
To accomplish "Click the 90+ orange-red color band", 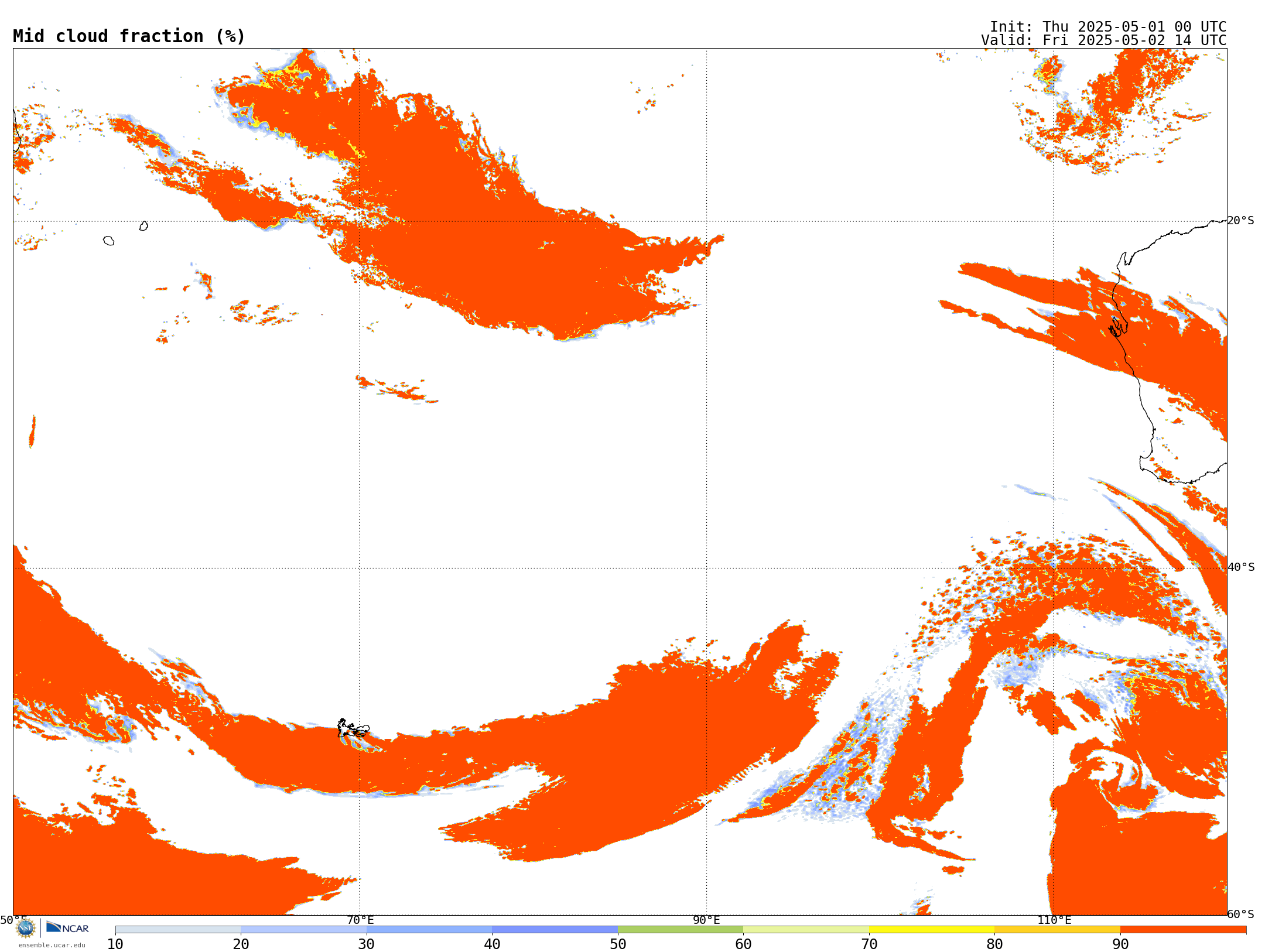I will coord(1184,930).
